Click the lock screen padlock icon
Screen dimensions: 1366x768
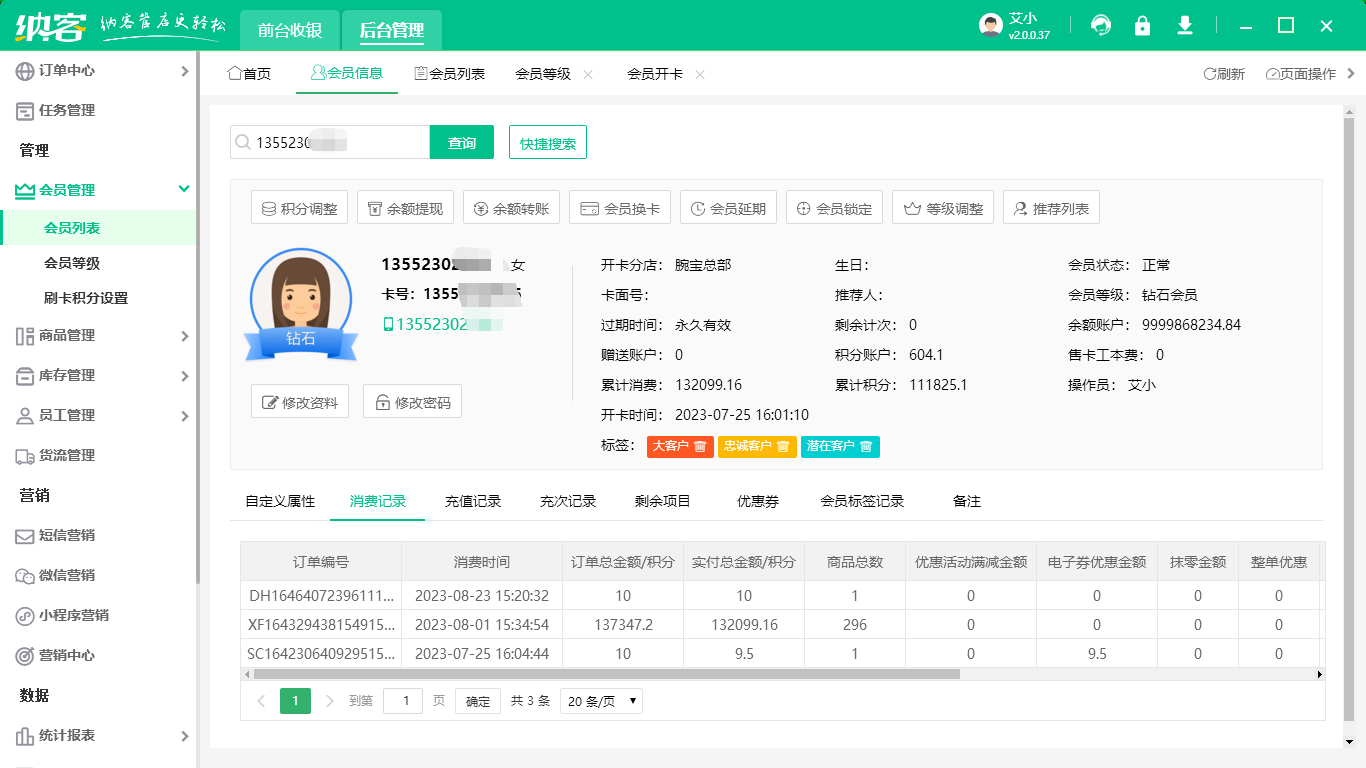(1142, 26)
